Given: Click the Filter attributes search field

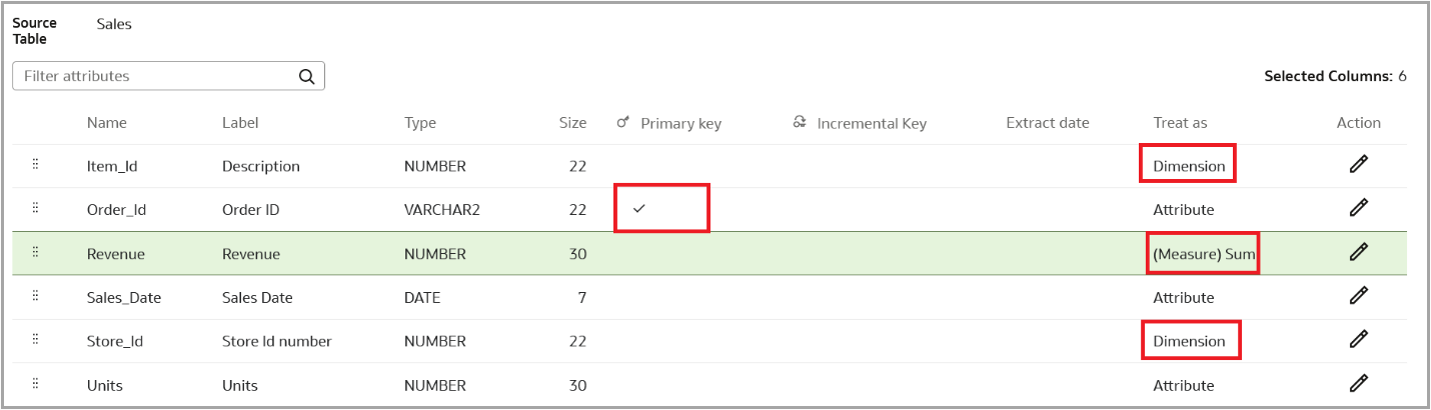Looking at the screenshot, I should click(x=155, y=76).
